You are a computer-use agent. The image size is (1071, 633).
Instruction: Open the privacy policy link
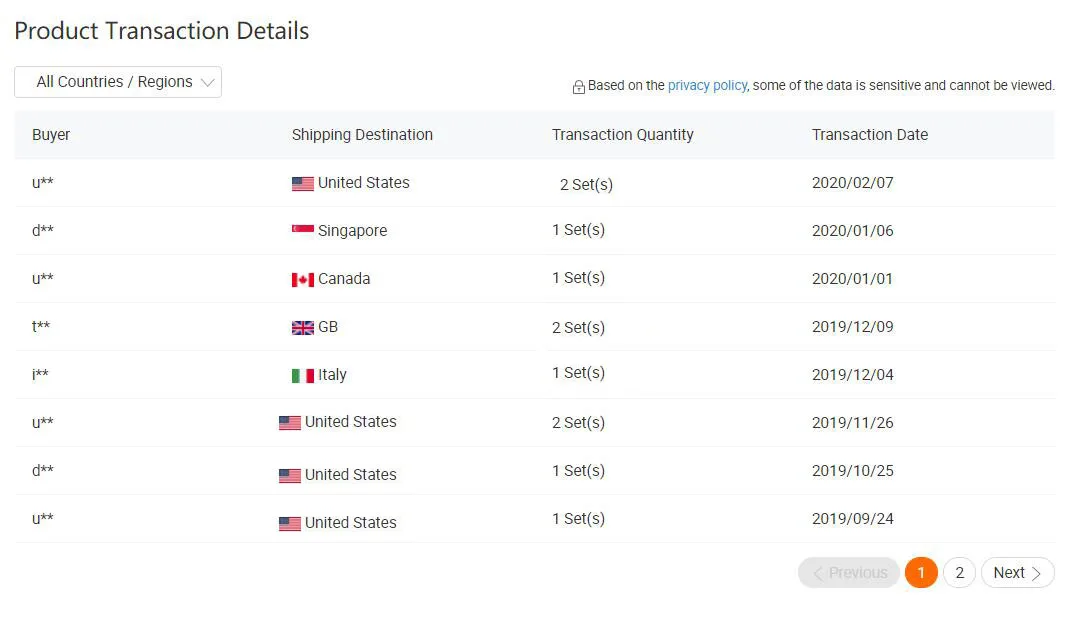click(x=707, y=85)
